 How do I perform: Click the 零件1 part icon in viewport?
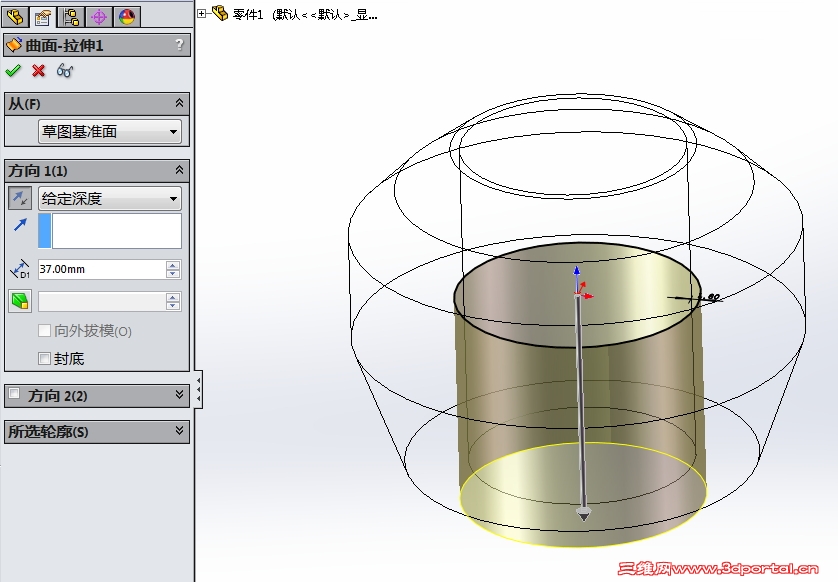[220, 13]
